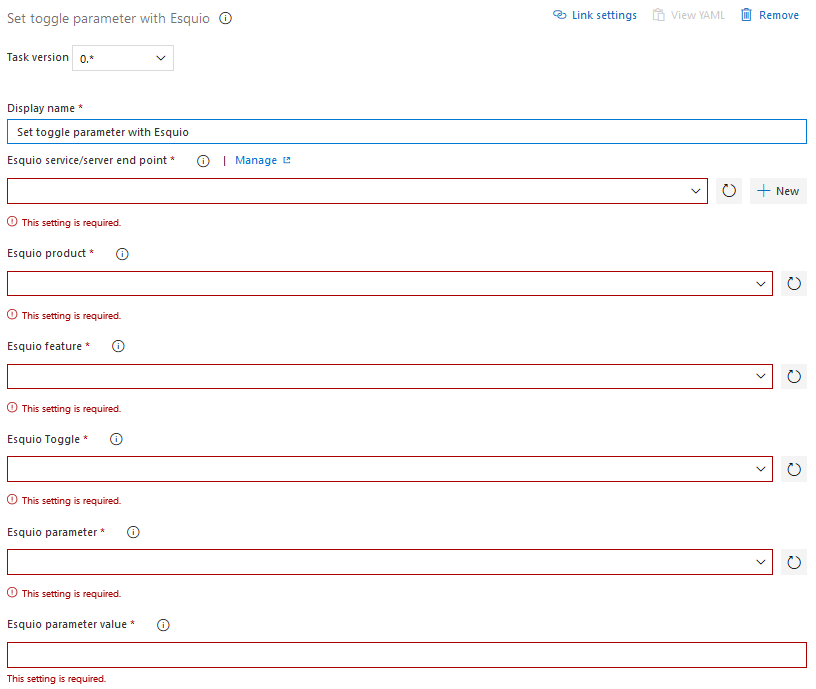Show info for Esquio service end point
The image size is (816, 689).
(x=203, y=161)
